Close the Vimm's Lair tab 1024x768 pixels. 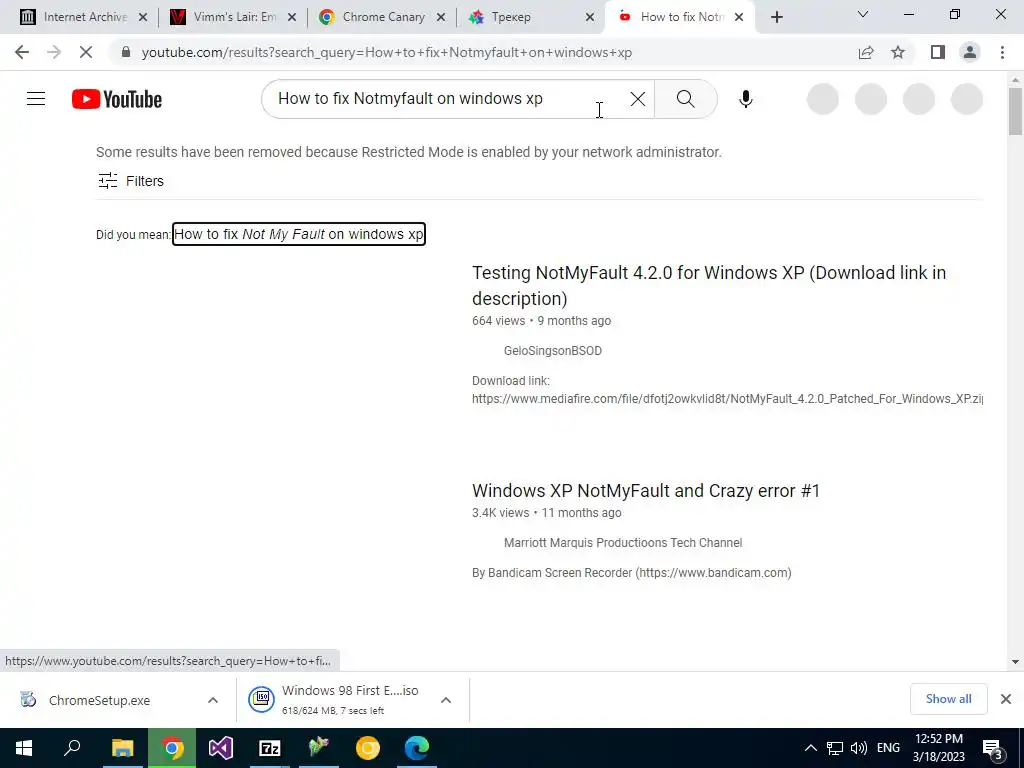coord(292,18)
